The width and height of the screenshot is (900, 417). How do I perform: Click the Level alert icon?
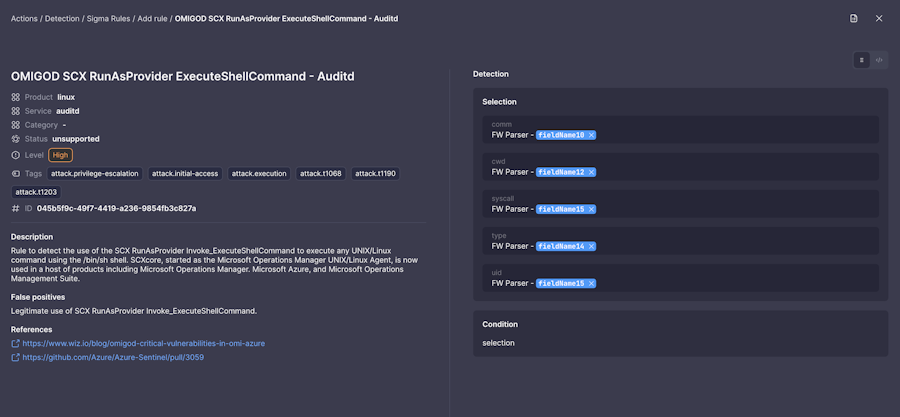click(x=15, y=155)
